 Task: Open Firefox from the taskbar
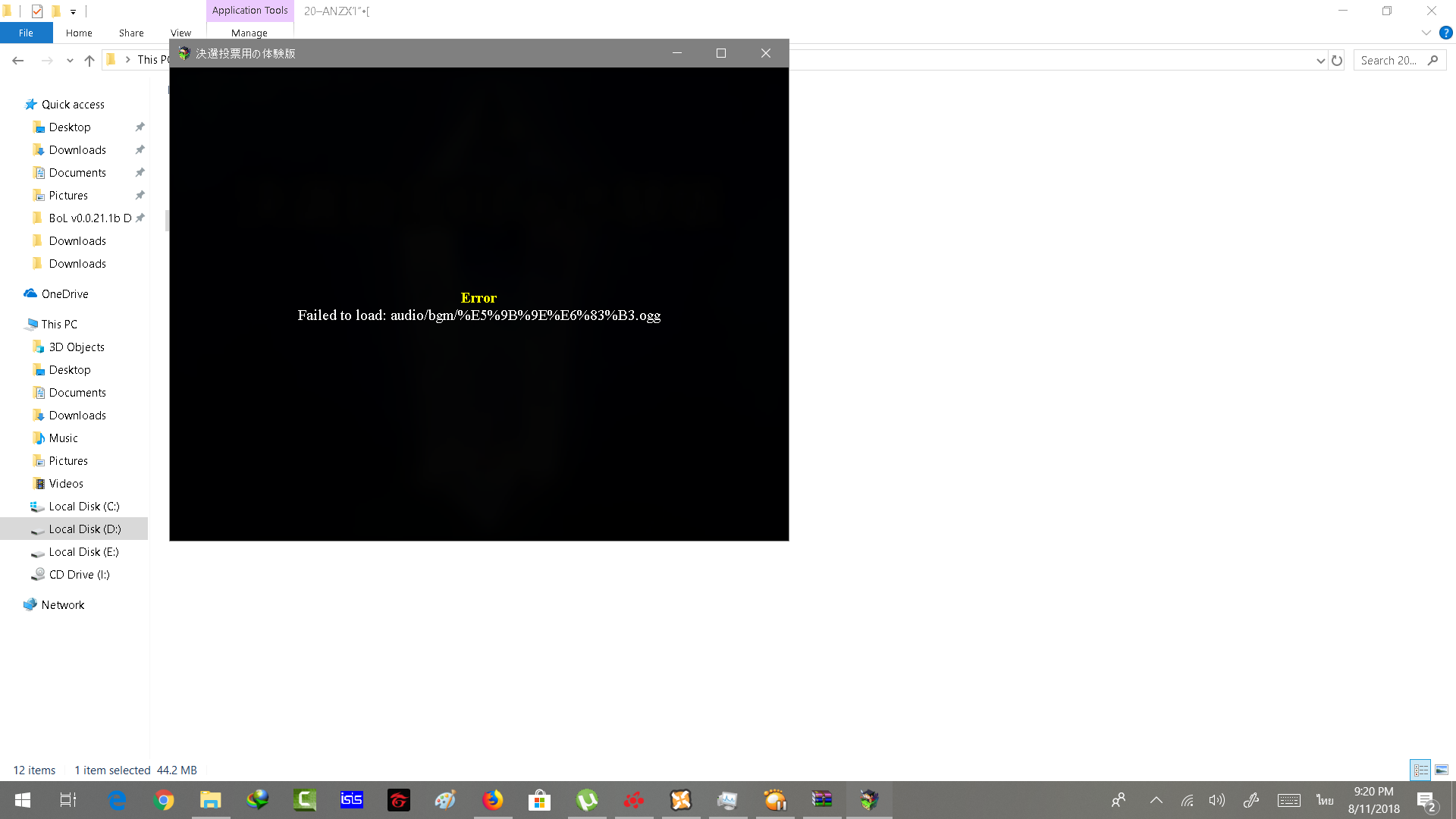493,800
